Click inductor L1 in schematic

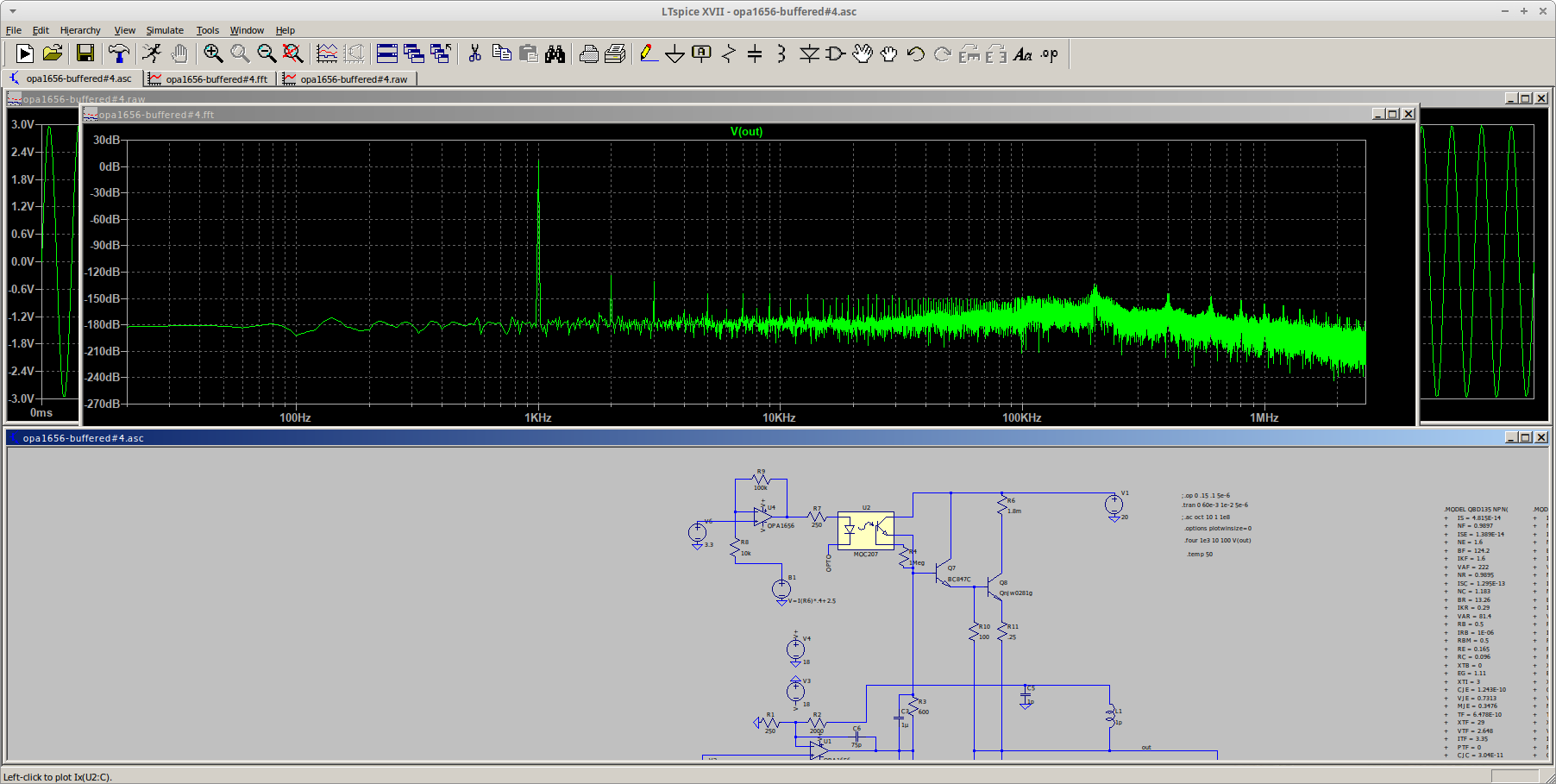[x=1111, y=715]
